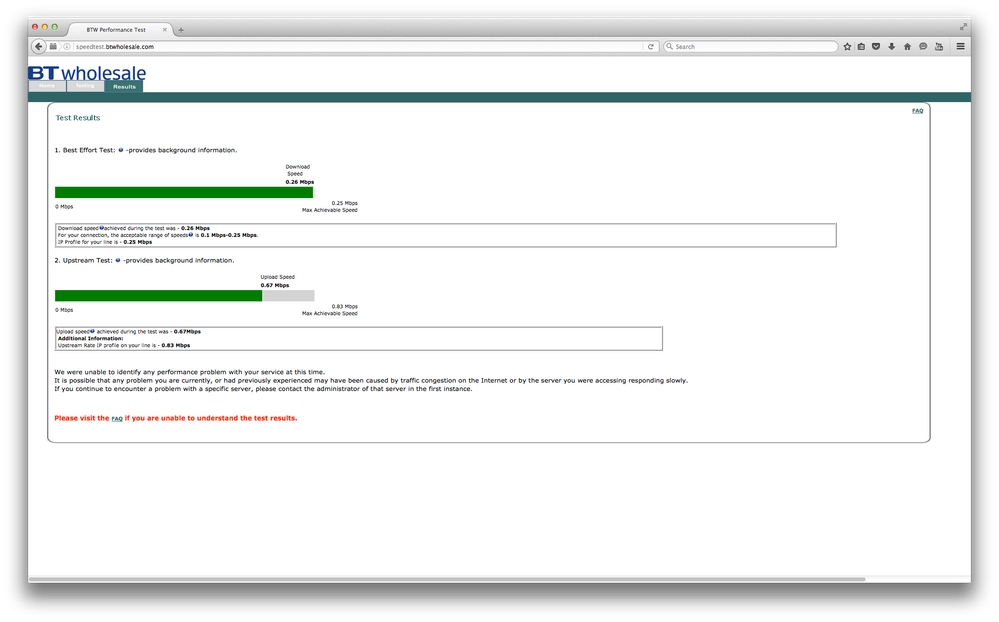Image resolution: width=999 pixels, height=622 pixels.
Task: Click info icon after 'acceptable range of speeds'
Action: click(x=190, y=235)
